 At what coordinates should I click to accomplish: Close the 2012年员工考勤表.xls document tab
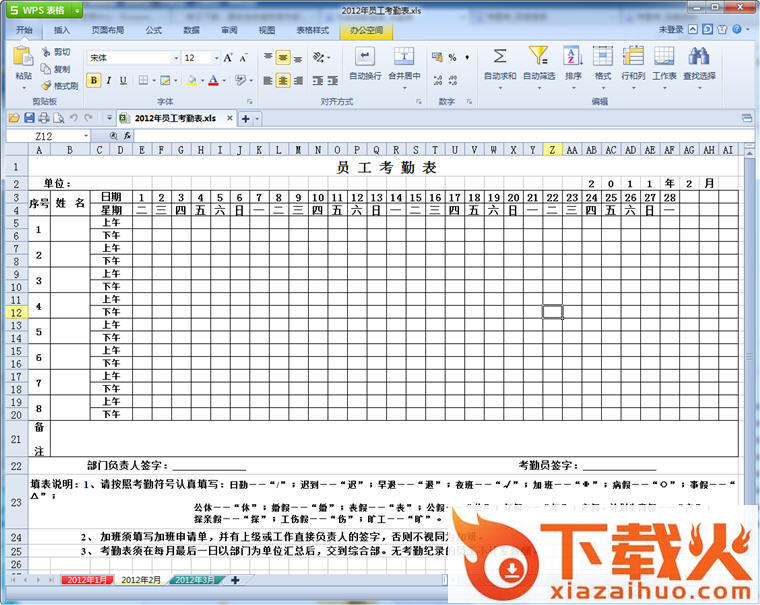point(230,118)
